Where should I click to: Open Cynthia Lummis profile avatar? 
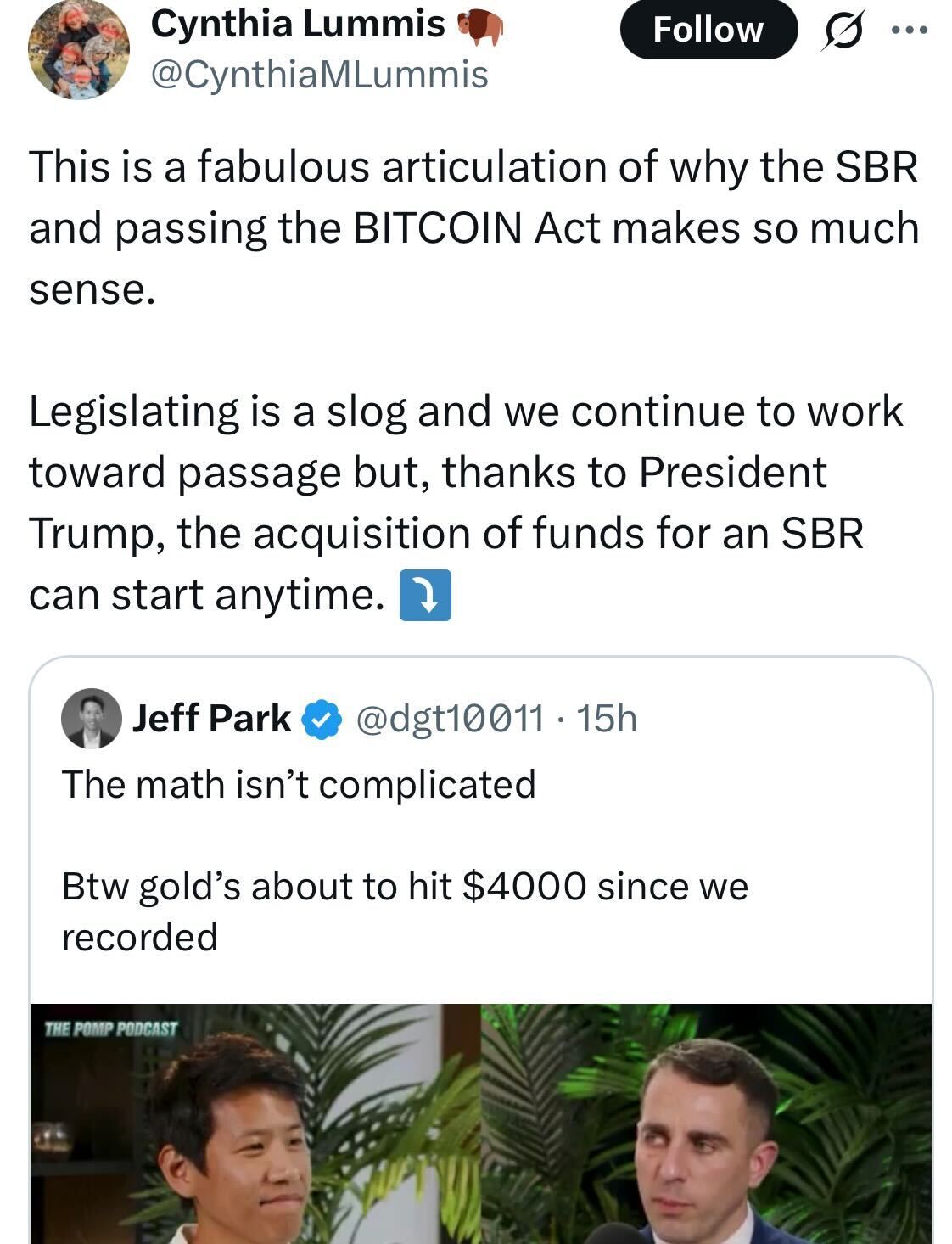point(79,49)
